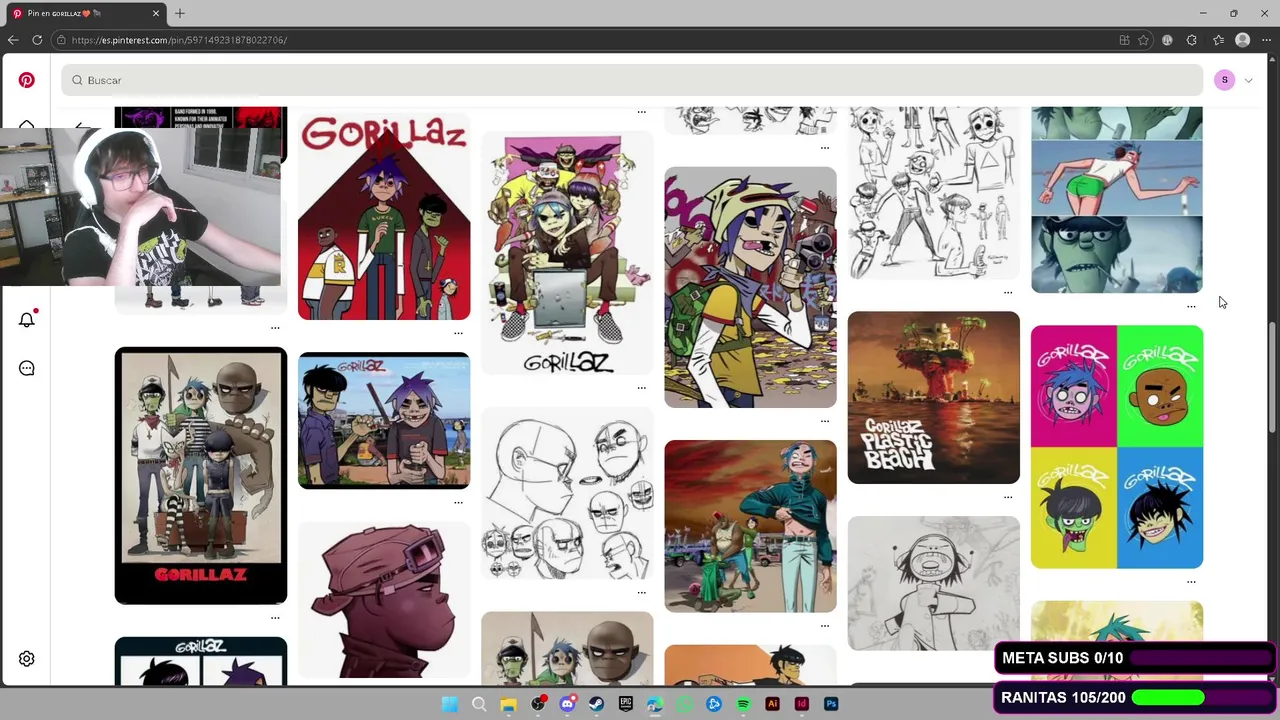Image resolution: width=1280 pixels, height=720 pixels.
Task: Open the head sketch studies pin
Action: [567, 492]
